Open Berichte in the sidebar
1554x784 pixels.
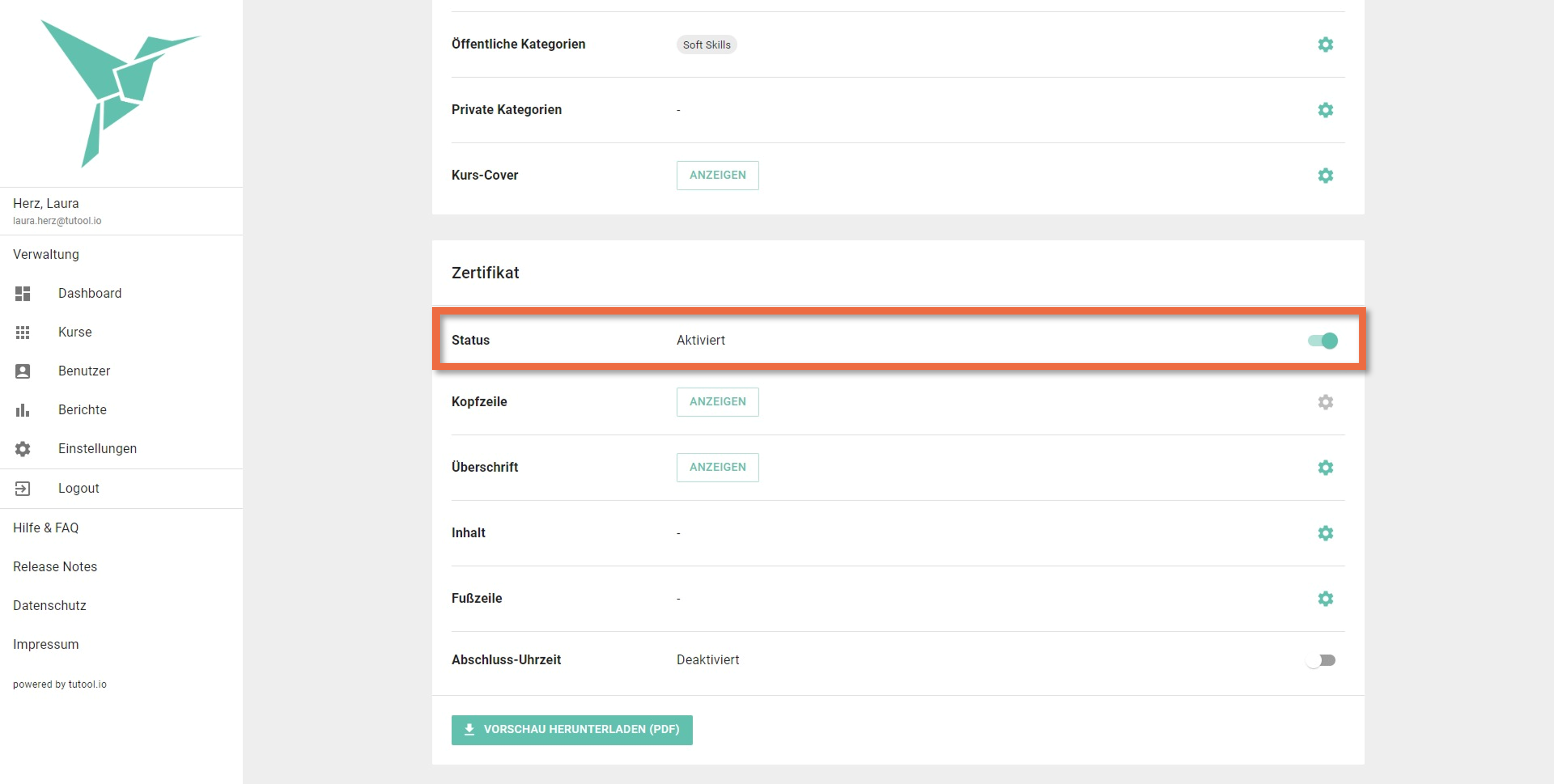pyautogui.click(x=82, y=410)
